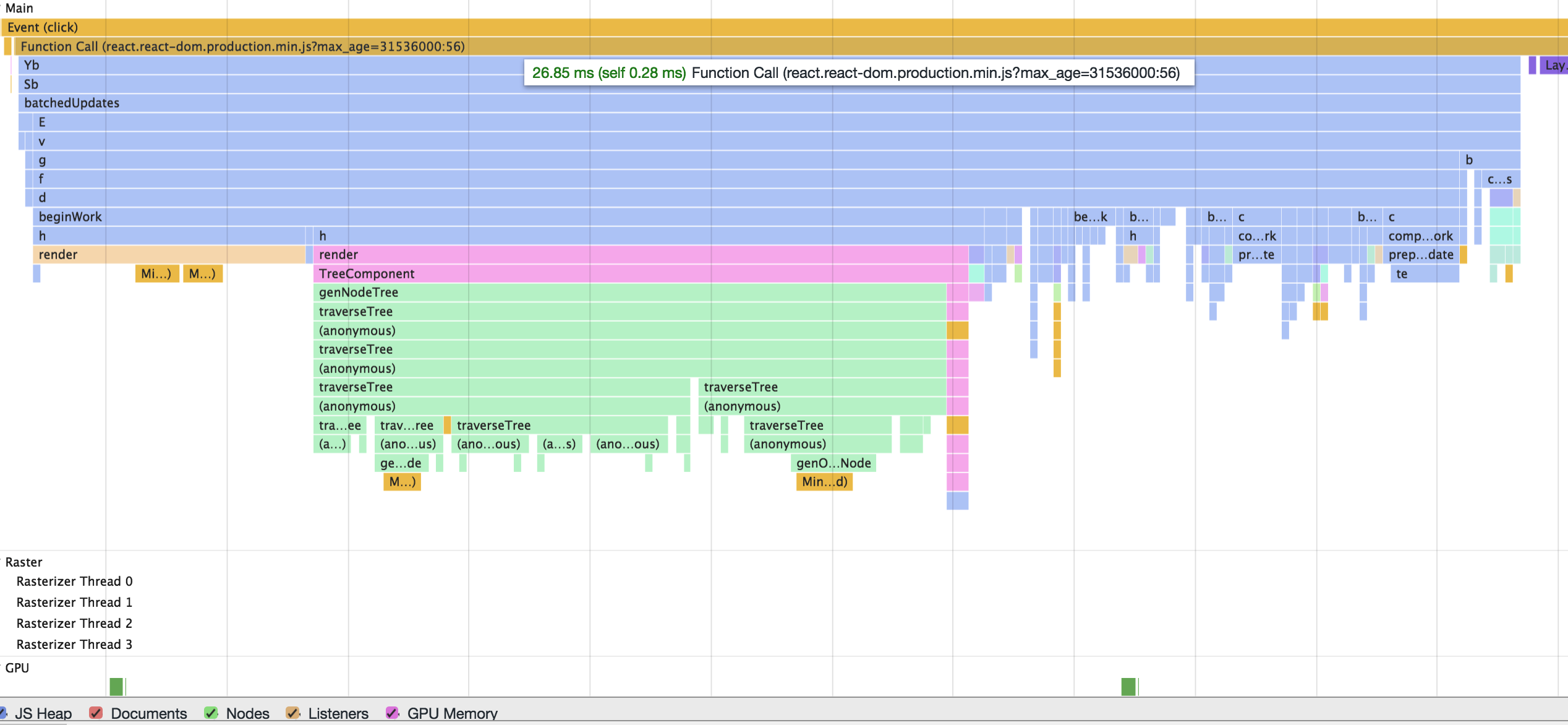
Task: Select the be...k bar
Action: pos(1091,217)
